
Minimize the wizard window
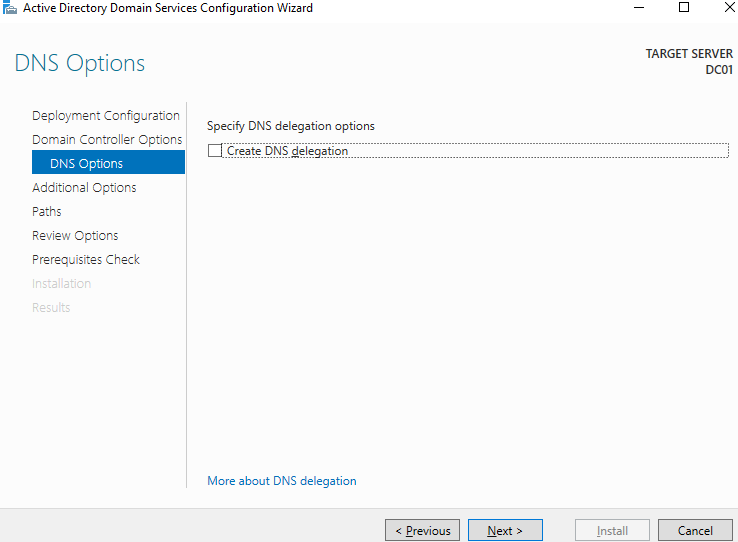[639, 8]
